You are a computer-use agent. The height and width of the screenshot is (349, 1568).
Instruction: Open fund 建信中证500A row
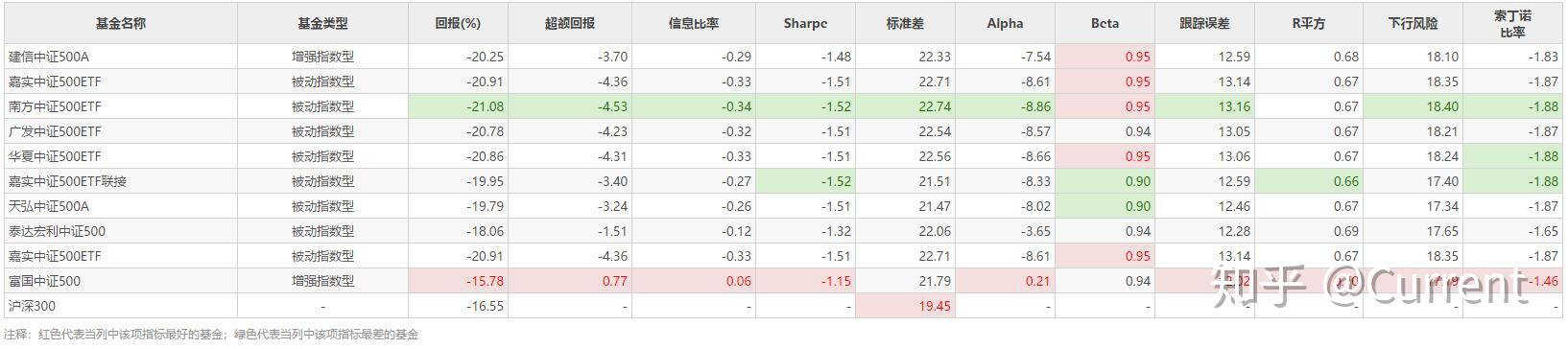pyautogui.click(x=783, y=57)
